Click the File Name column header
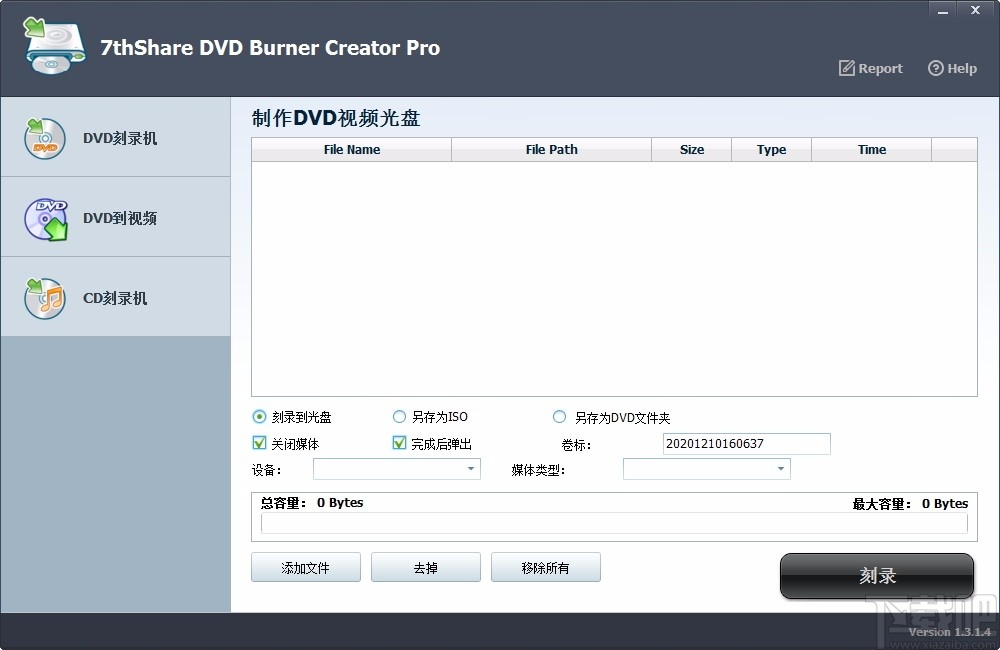Image resolution: width=1000 pixels, height=650 pixels. [x=350, y=149]
